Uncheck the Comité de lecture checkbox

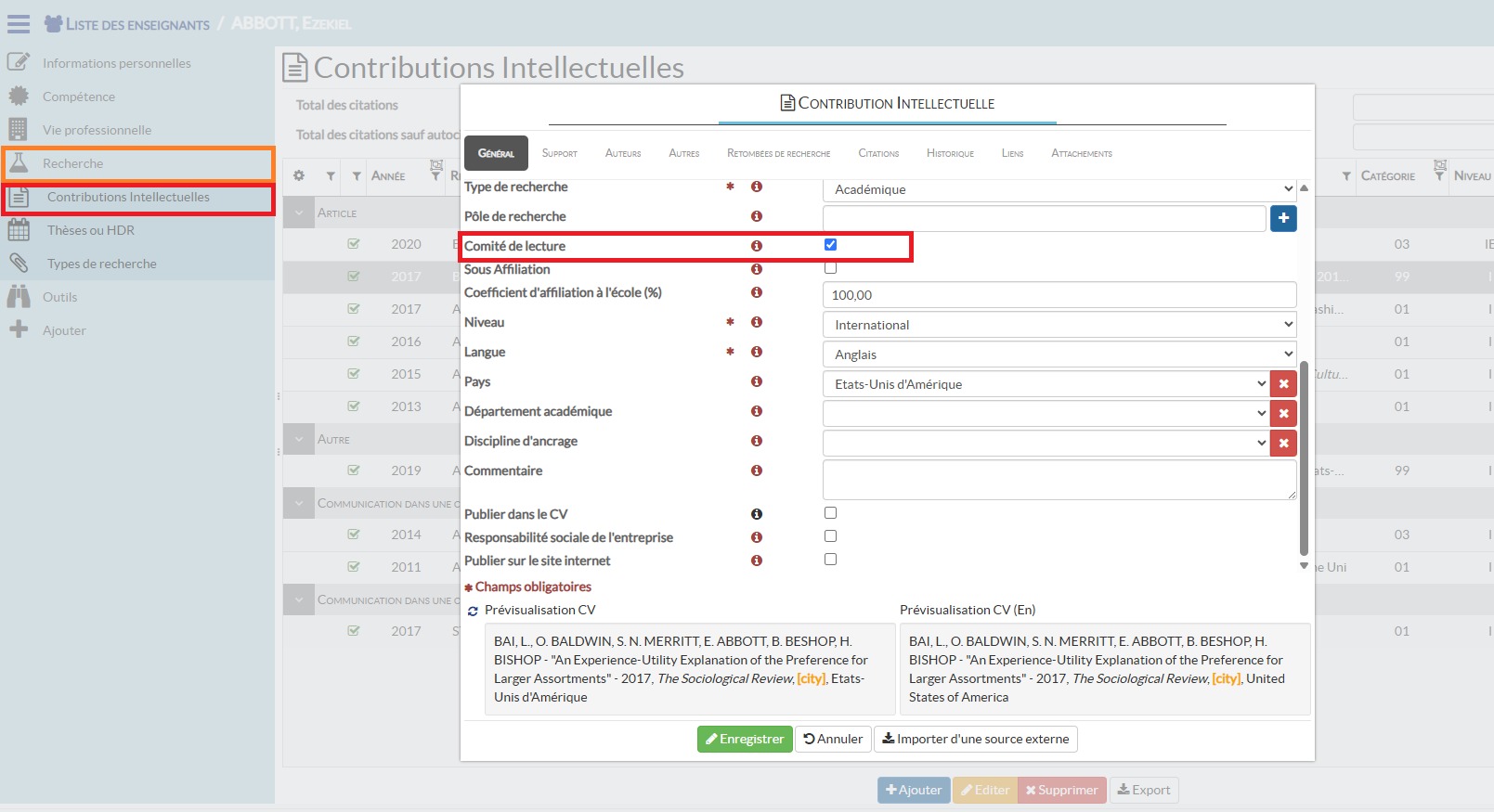pos(830,245)
